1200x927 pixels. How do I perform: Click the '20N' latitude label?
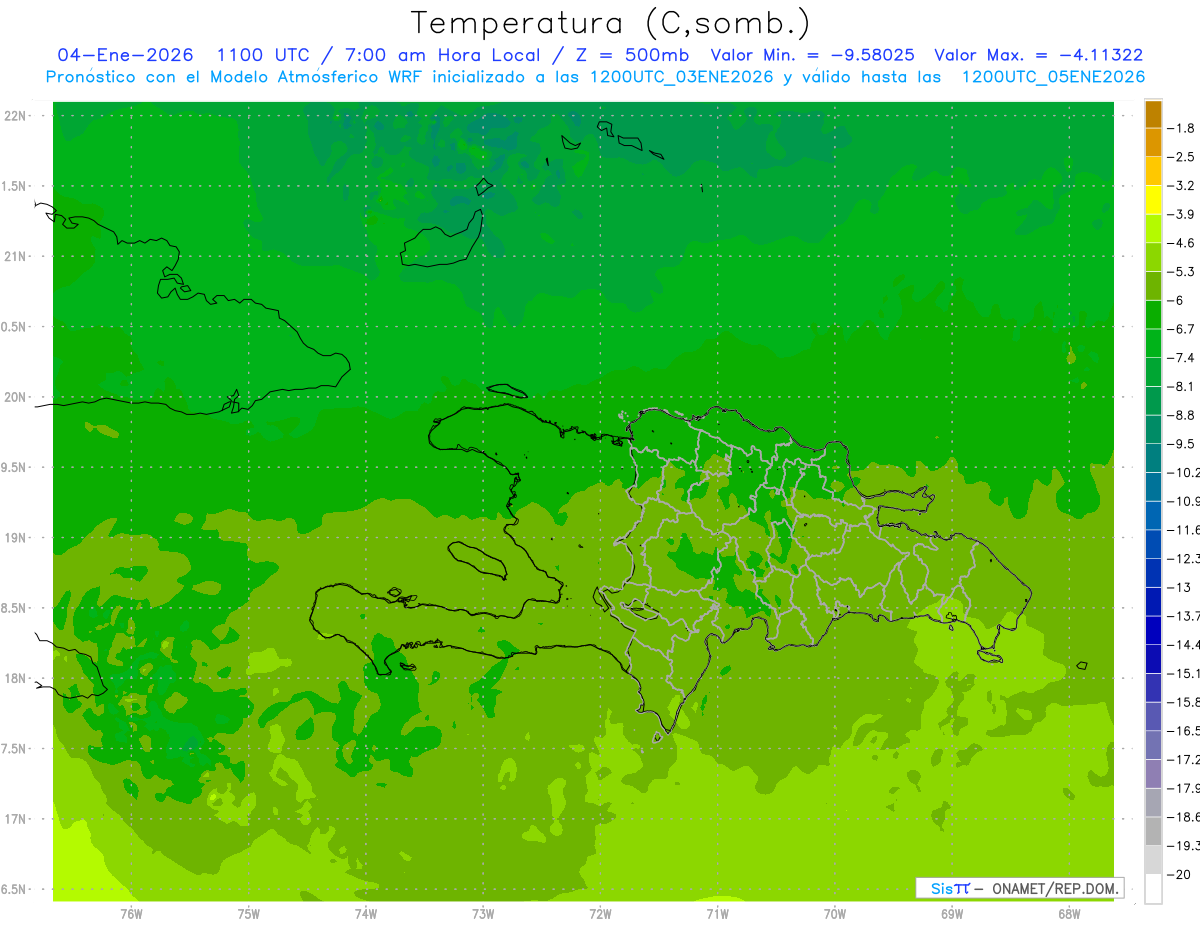(15, 398)
